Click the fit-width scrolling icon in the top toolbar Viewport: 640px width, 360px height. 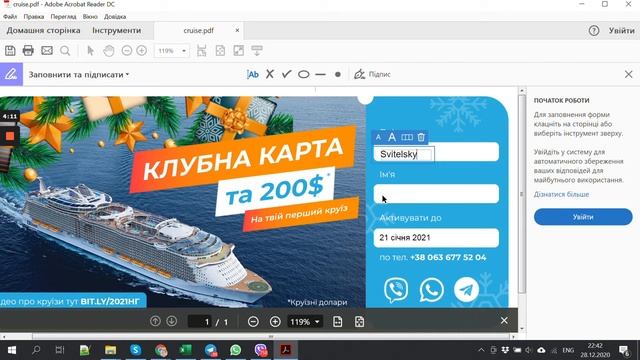pos(202,51)
